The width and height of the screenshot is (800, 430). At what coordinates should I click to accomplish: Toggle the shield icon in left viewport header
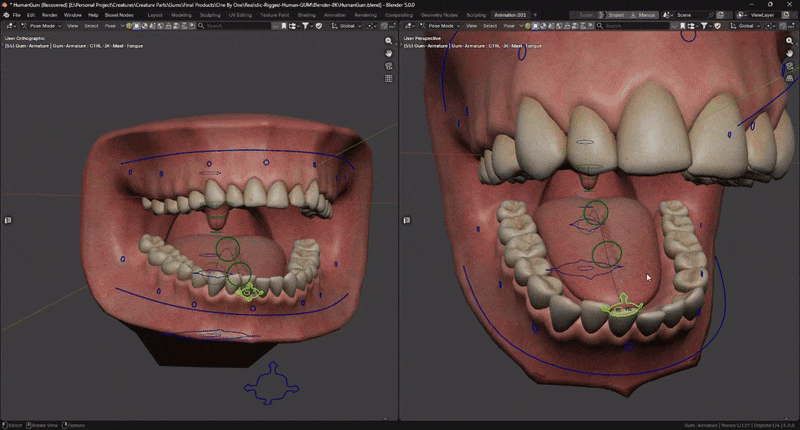(x=318, y=26)
